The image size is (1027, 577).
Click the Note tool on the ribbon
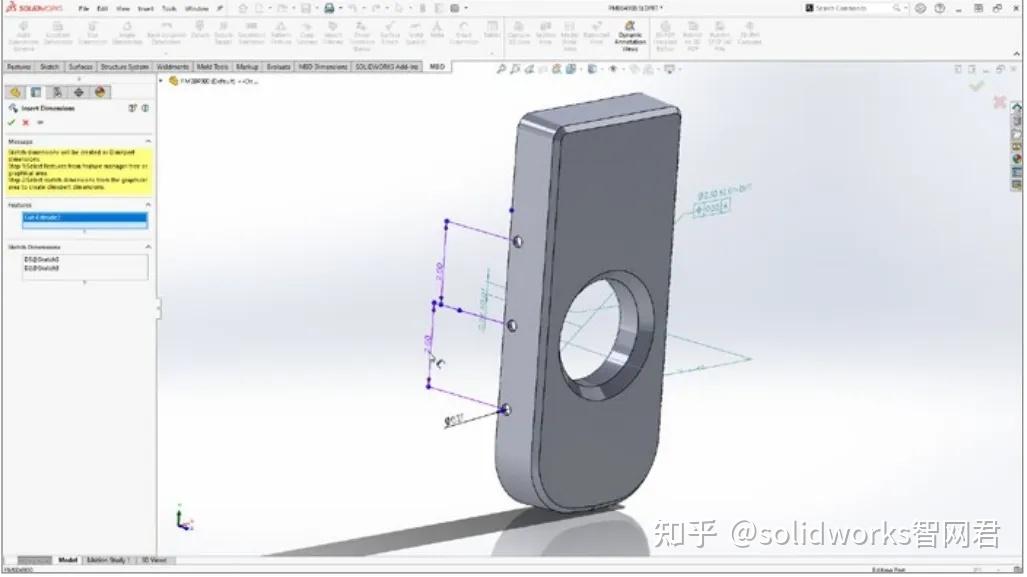click(438, 33)
